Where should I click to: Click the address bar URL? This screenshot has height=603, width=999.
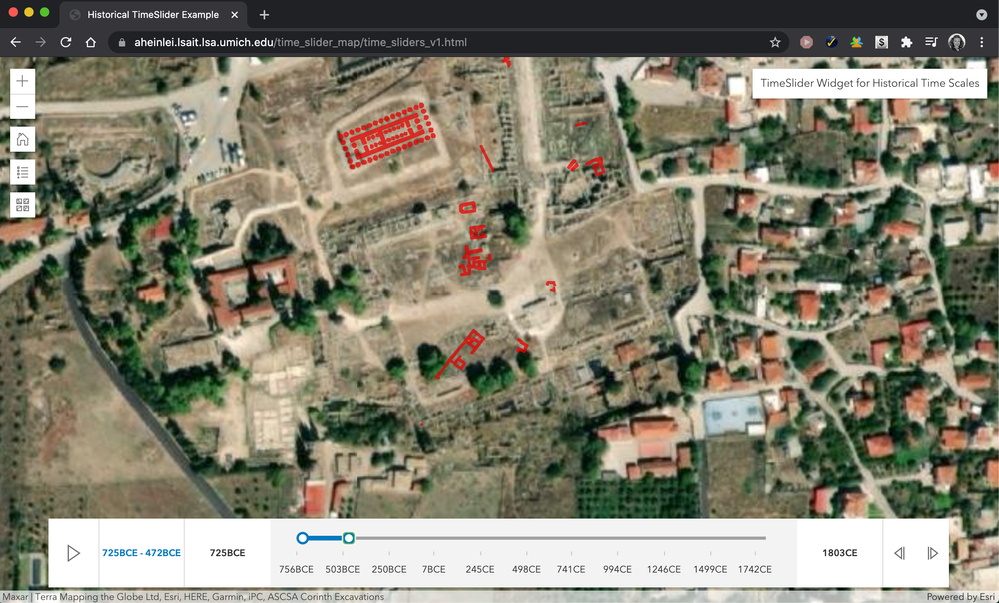(300, 43)
